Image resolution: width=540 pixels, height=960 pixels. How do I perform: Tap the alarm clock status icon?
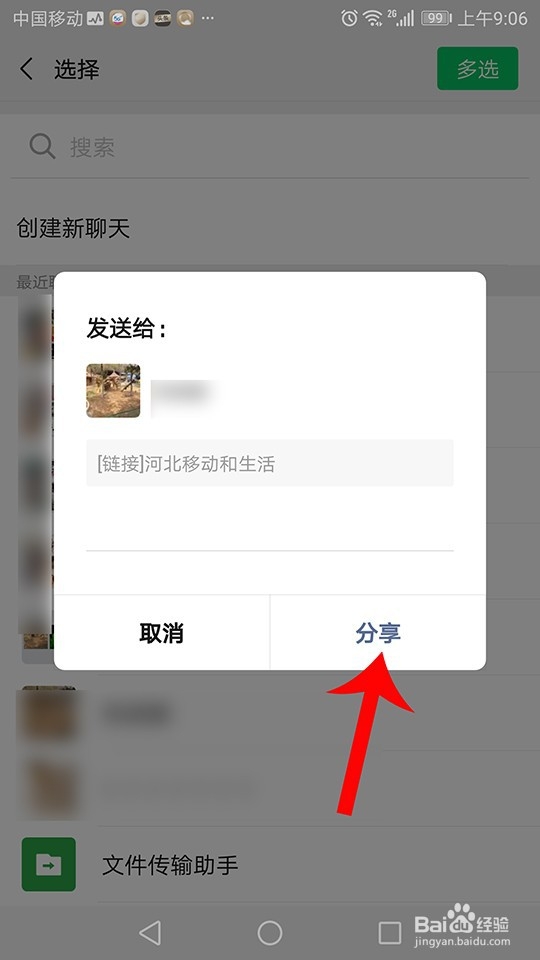[x=350, y=18]
